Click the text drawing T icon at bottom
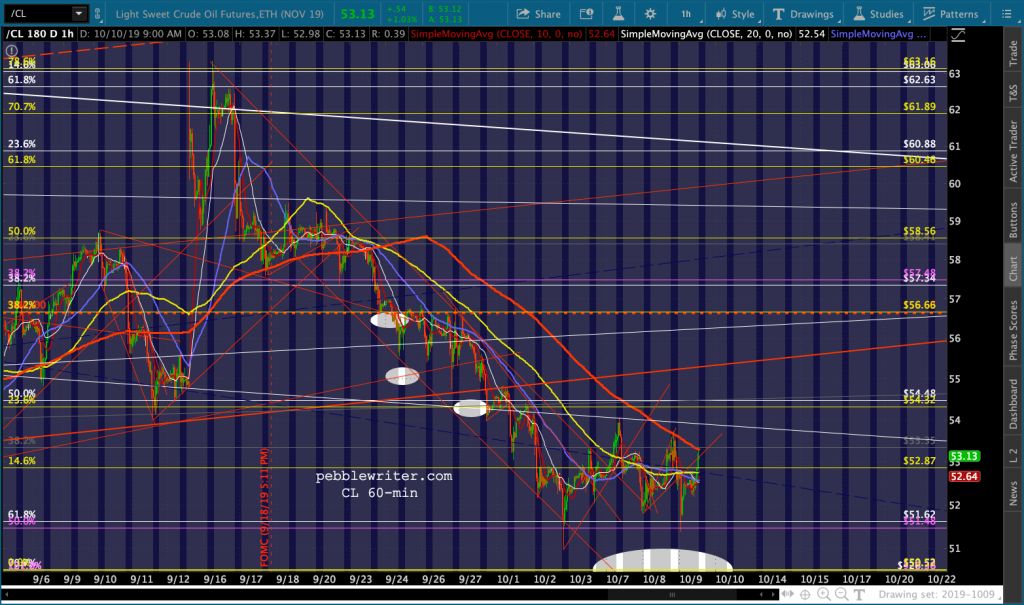 point(859,594)
